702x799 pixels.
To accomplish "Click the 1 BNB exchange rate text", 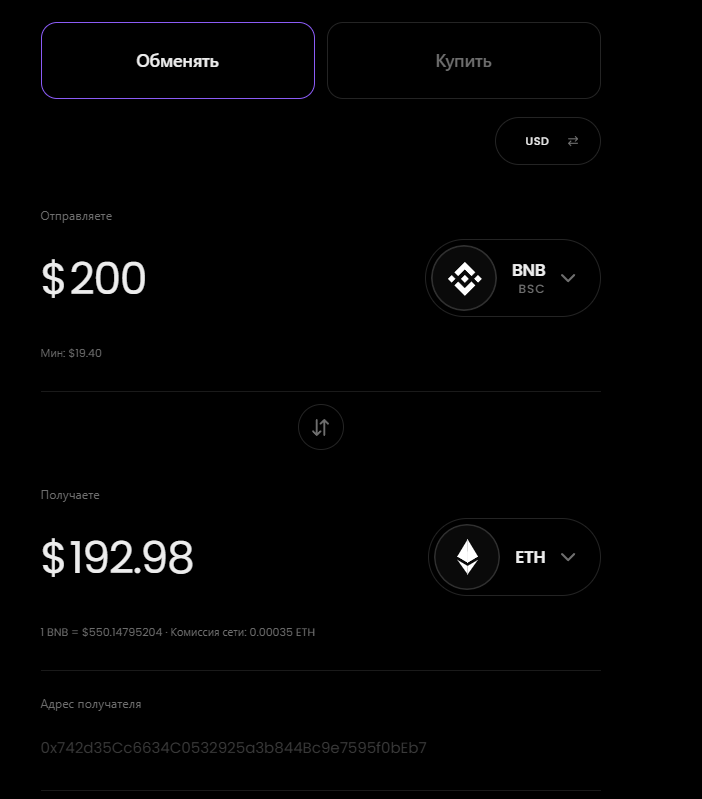I will coord(101,632).
